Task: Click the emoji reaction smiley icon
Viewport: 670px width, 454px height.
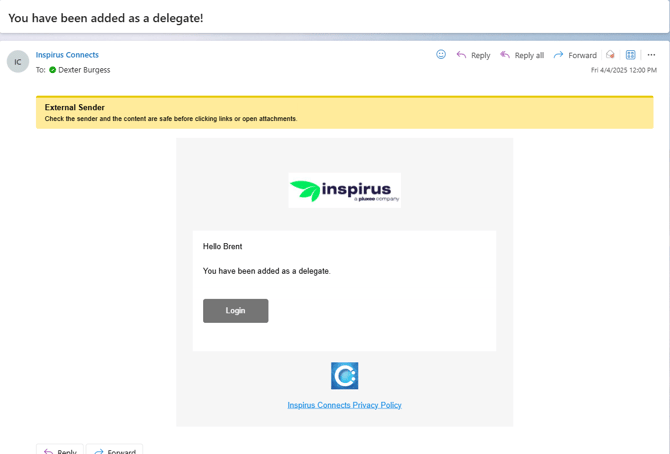Action: (441, 54)
